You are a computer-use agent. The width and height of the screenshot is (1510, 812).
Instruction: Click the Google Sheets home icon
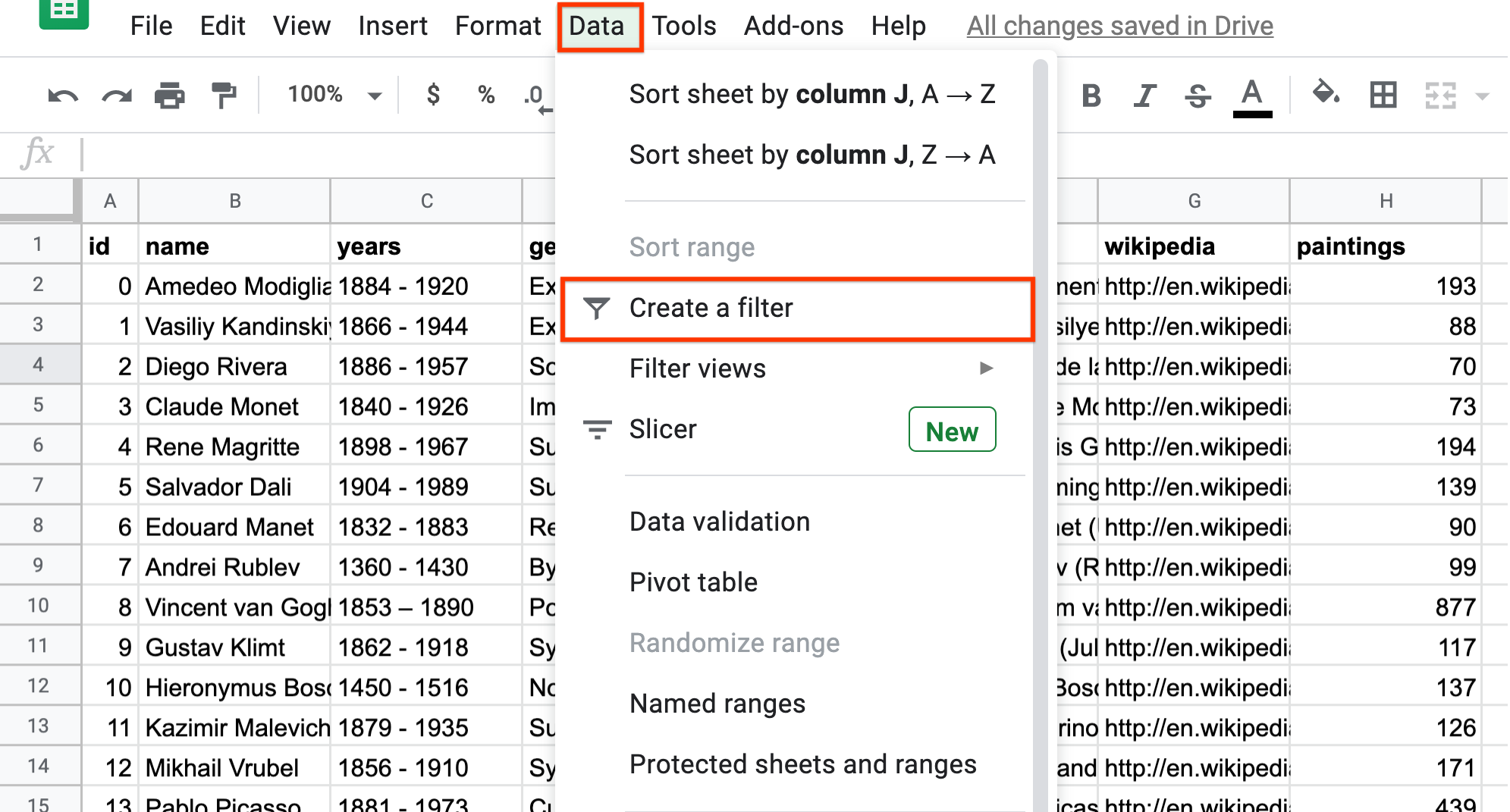[x=64, y=13]
